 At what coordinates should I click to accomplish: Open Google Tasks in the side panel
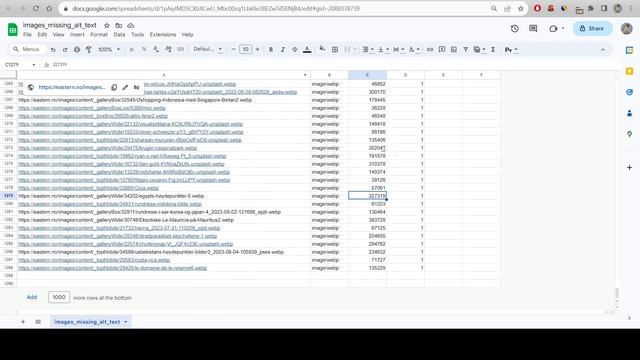629,92
